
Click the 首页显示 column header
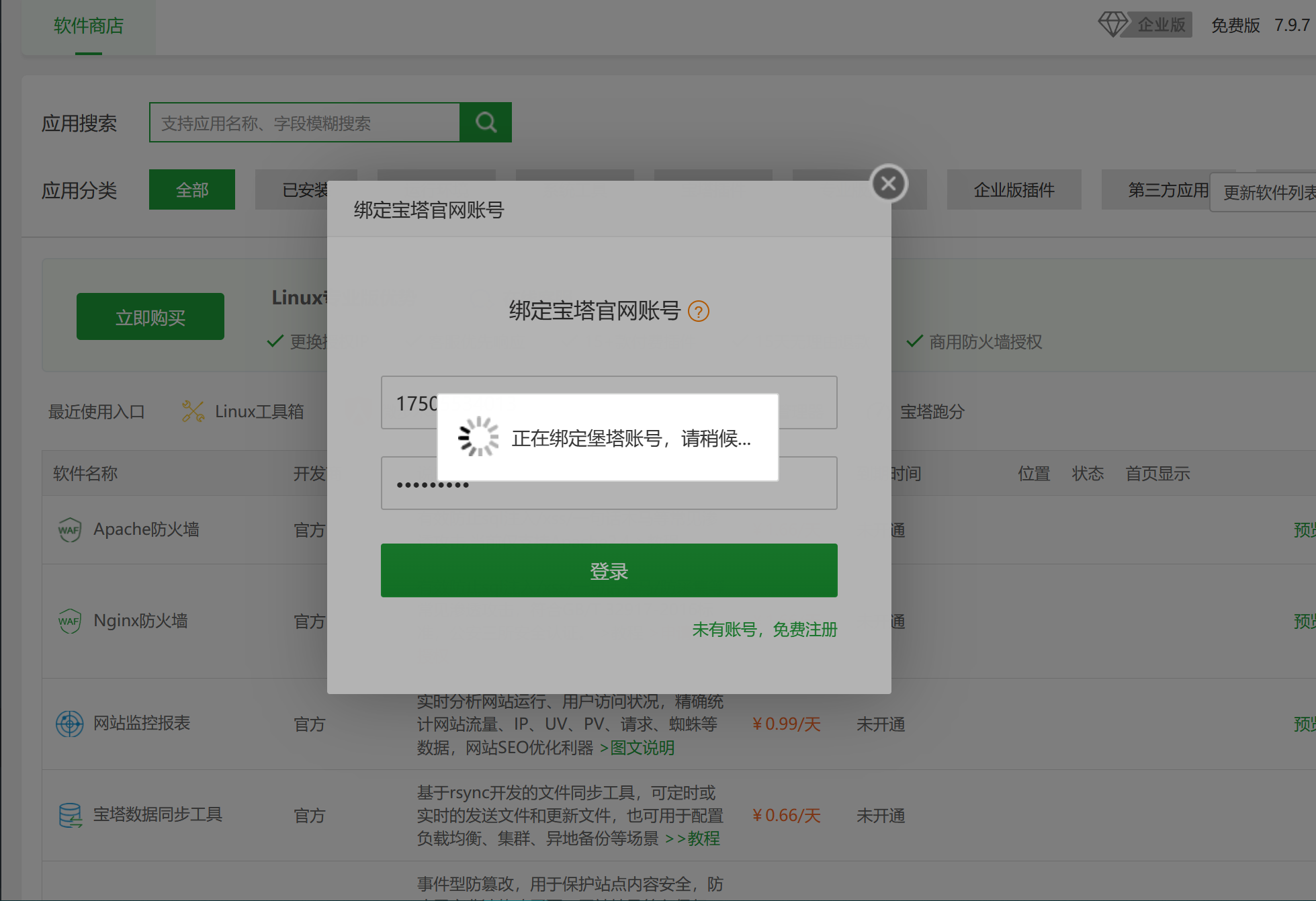coord(1157,474)
